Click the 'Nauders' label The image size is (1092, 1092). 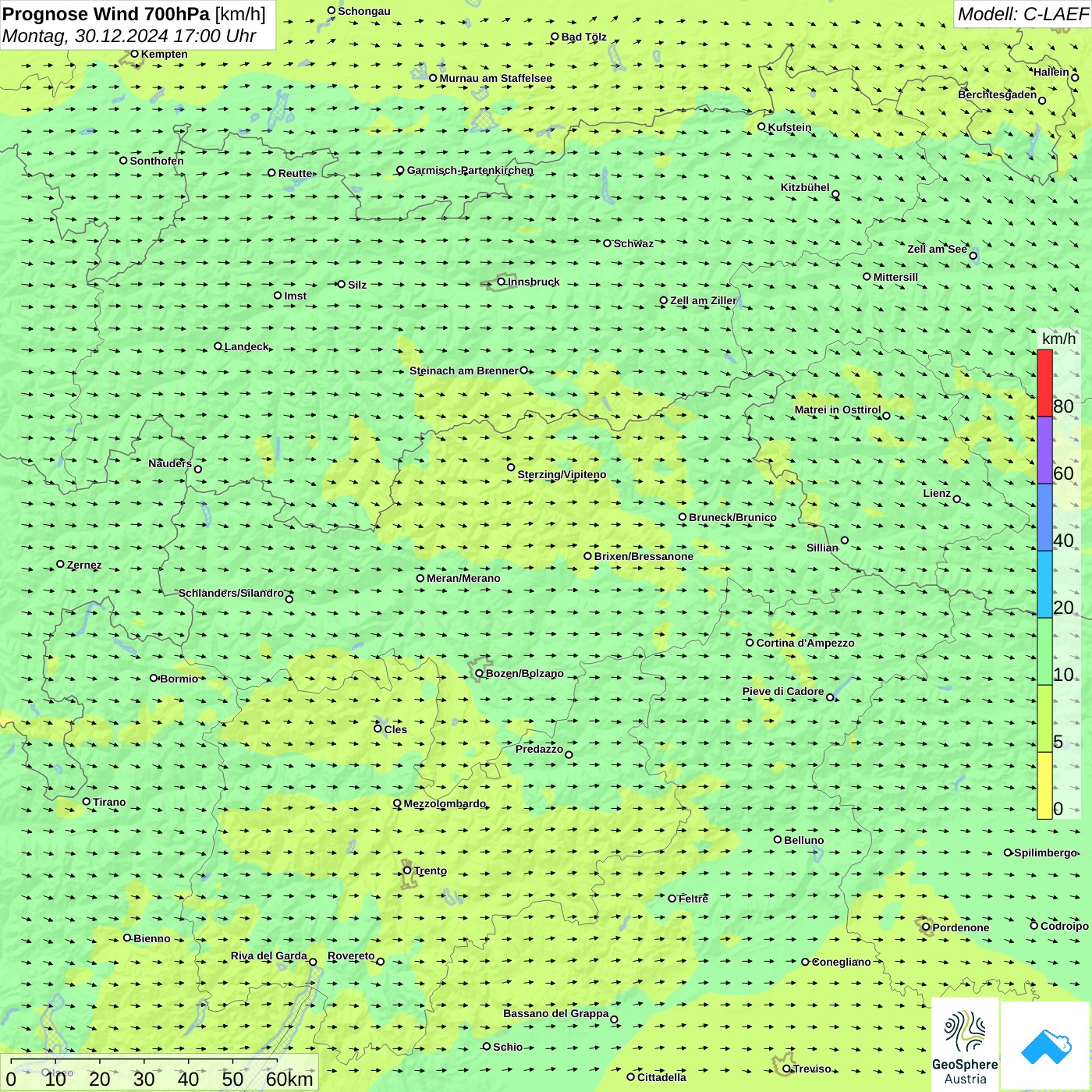[170, 463]
